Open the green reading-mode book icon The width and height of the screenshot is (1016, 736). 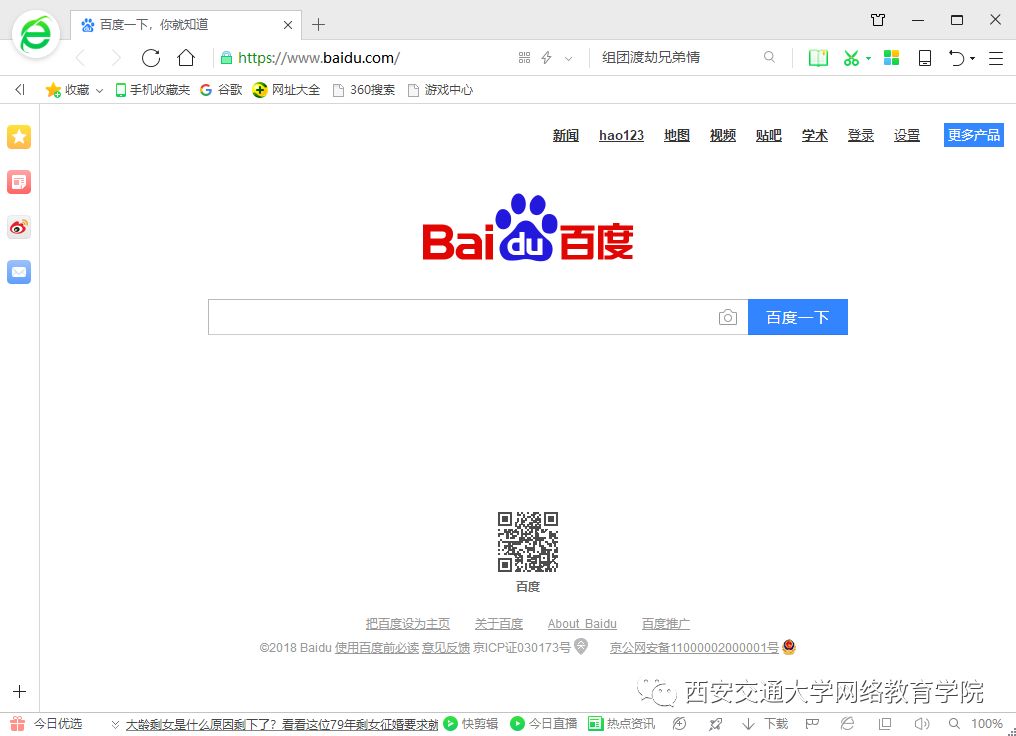tap(818, 58)
